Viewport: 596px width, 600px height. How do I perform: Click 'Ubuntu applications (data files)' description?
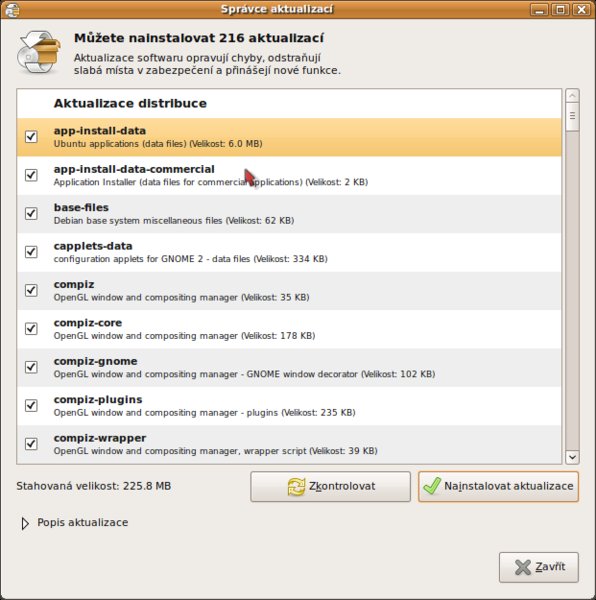(x=120, y=144)
